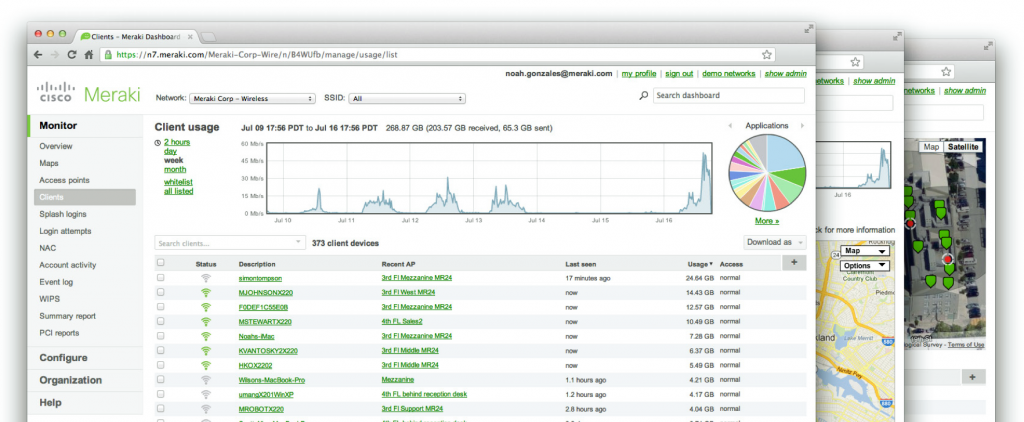The width and height of the screenshot is (1024, 422).
Task: Check the box for simontompson row
Action: 160,277
